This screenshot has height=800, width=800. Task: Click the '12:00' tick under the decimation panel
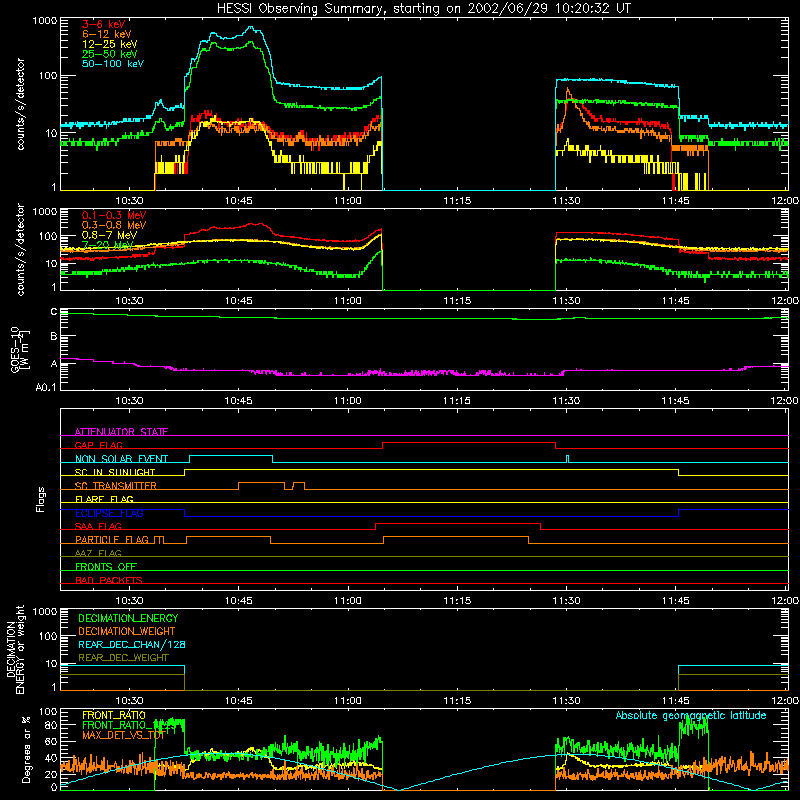(x=785, y=701)
